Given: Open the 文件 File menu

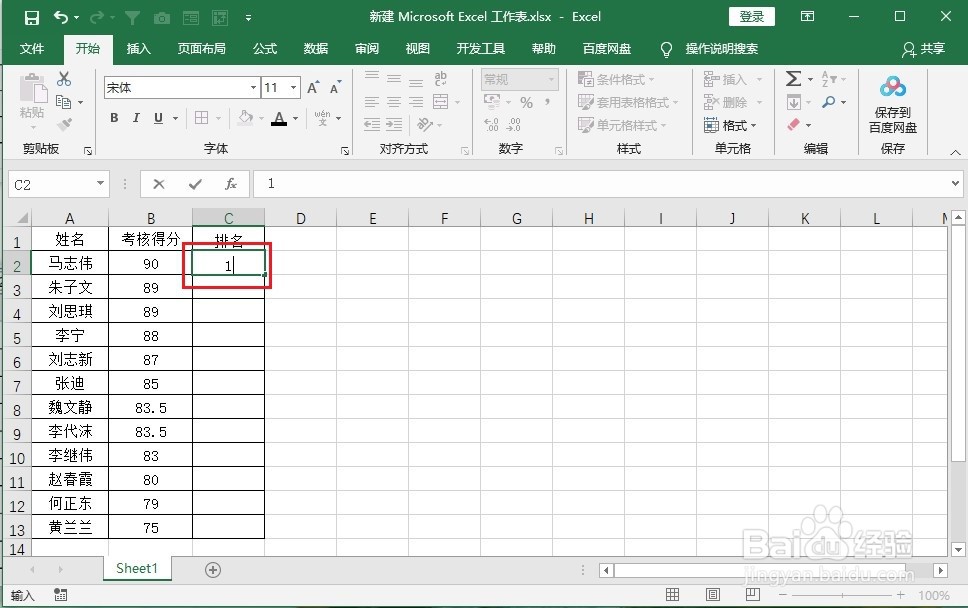Looking at the screenshot, I should point(31,49).
